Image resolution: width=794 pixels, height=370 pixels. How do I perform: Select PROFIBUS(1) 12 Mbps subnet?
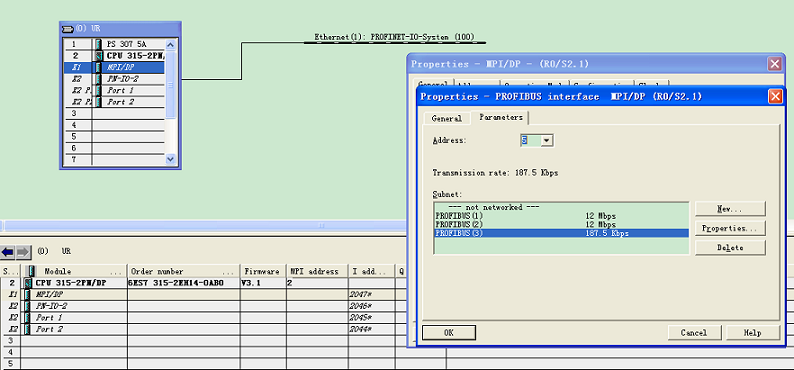pyautogui.click(x=561, y=216)
